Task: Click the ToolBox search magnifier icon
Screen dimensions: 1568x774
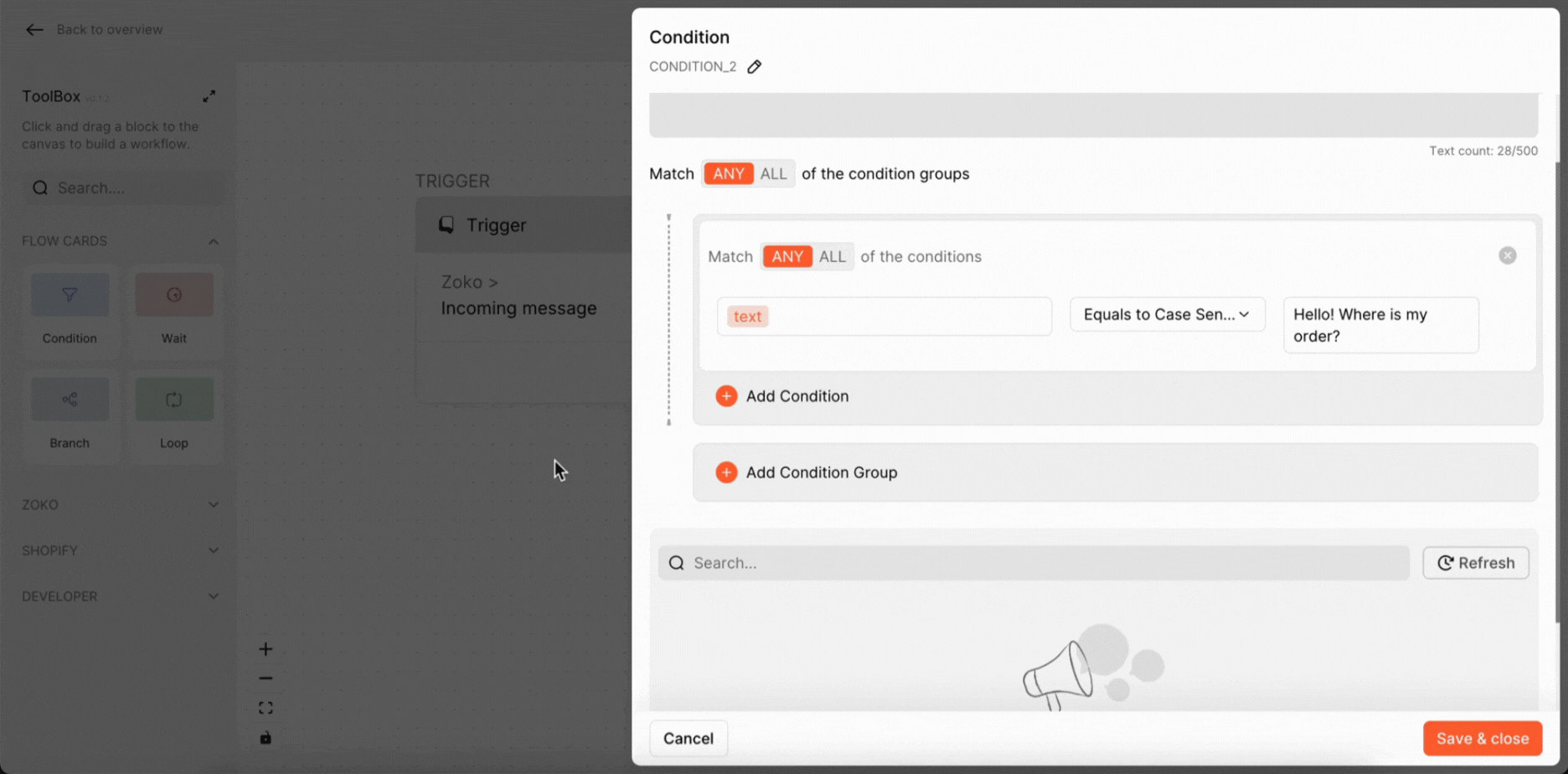Action: 40,188
